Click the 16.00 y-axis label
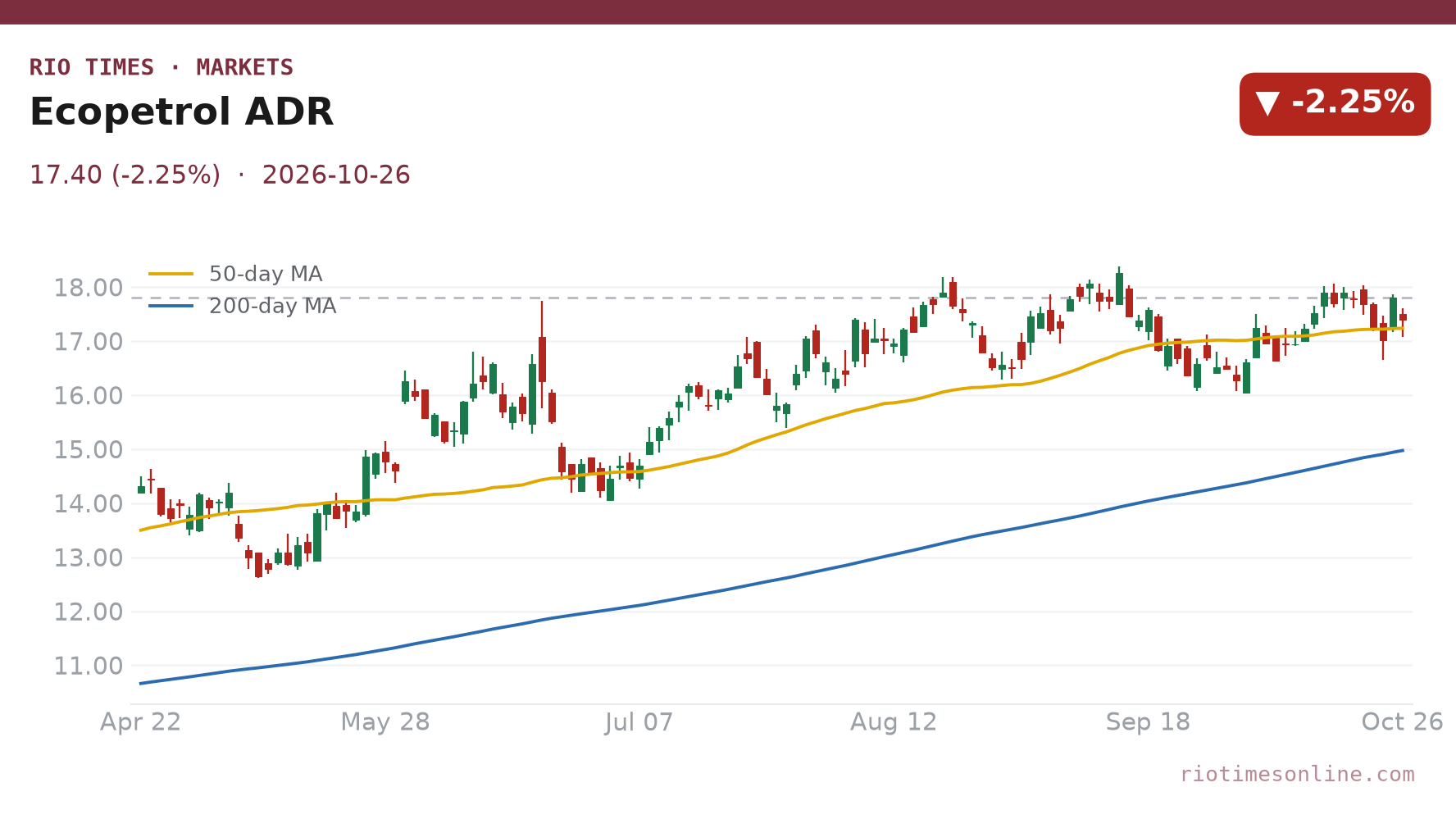1456x819 pixels. pyautogui.click(x=88, y=396)
